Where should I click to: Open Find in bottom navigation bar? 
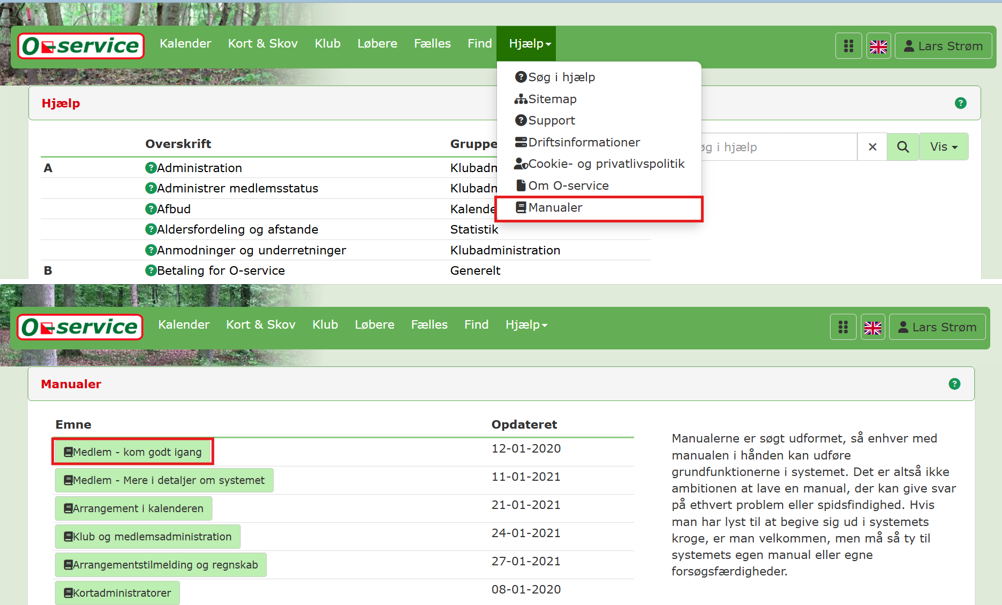click(x=476, y=325)
